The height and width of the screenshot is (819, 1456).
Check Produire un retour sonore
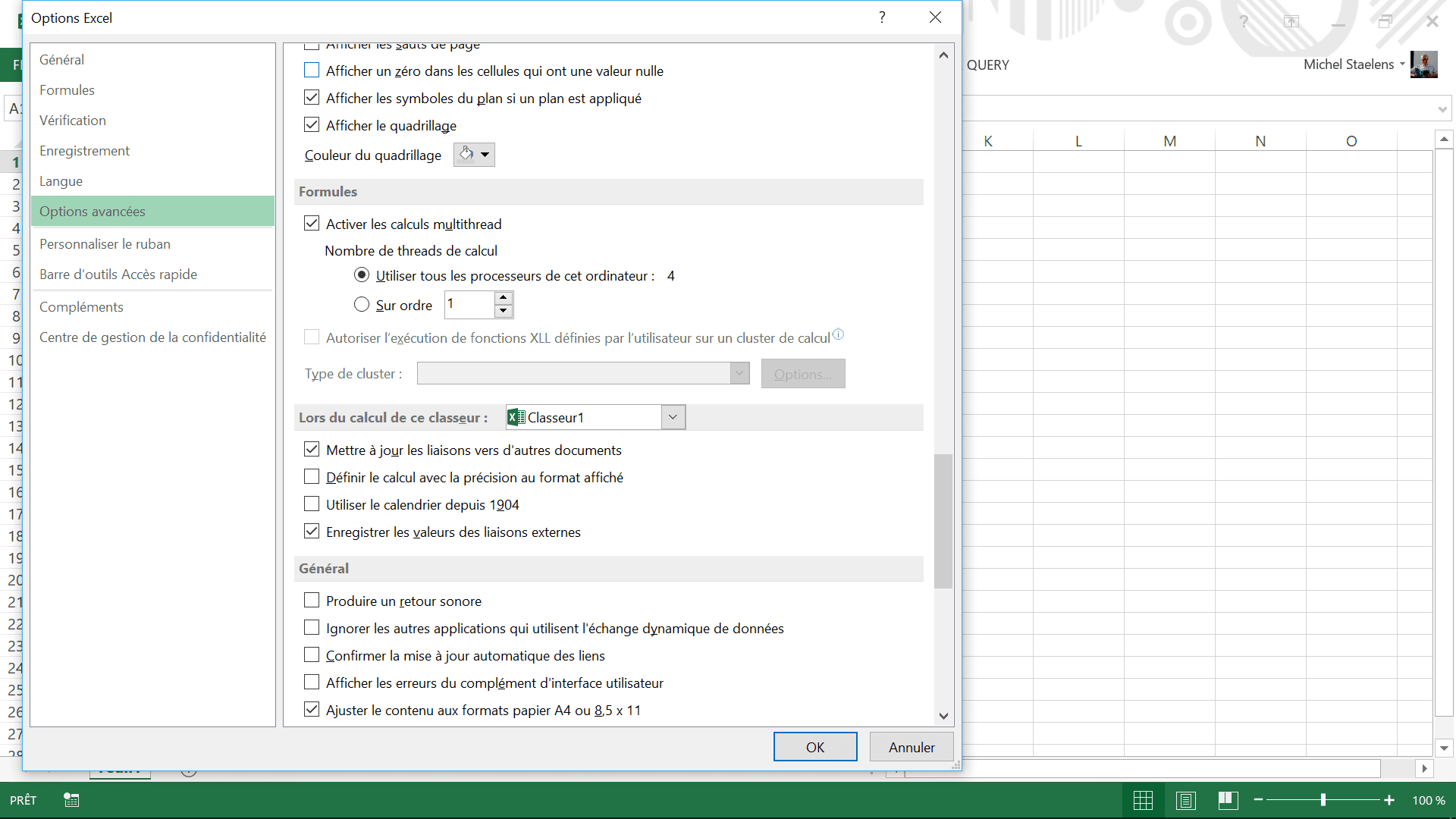[x=312, y=601]
